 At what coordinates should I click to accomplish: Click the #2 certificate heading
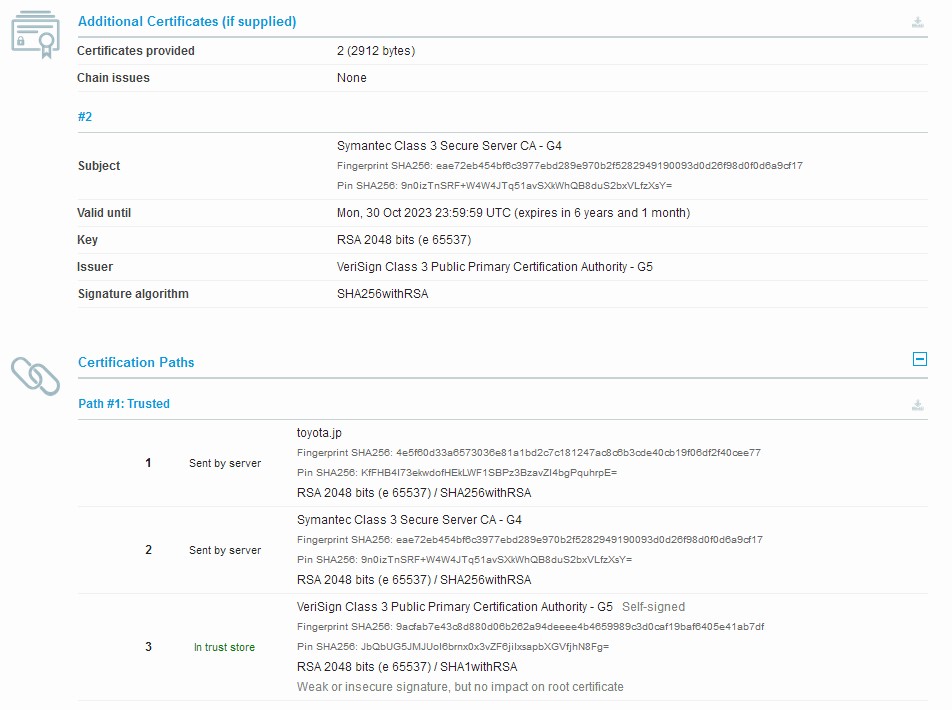85,117
